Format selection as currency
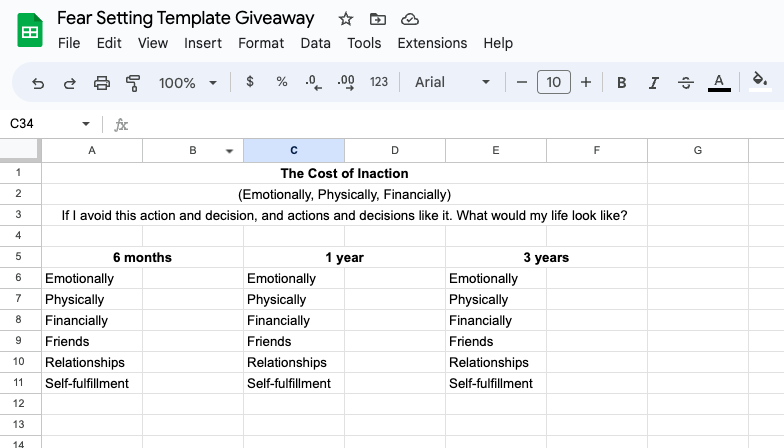The width and height of the screenshot is (784, 448). pos(249,83)
